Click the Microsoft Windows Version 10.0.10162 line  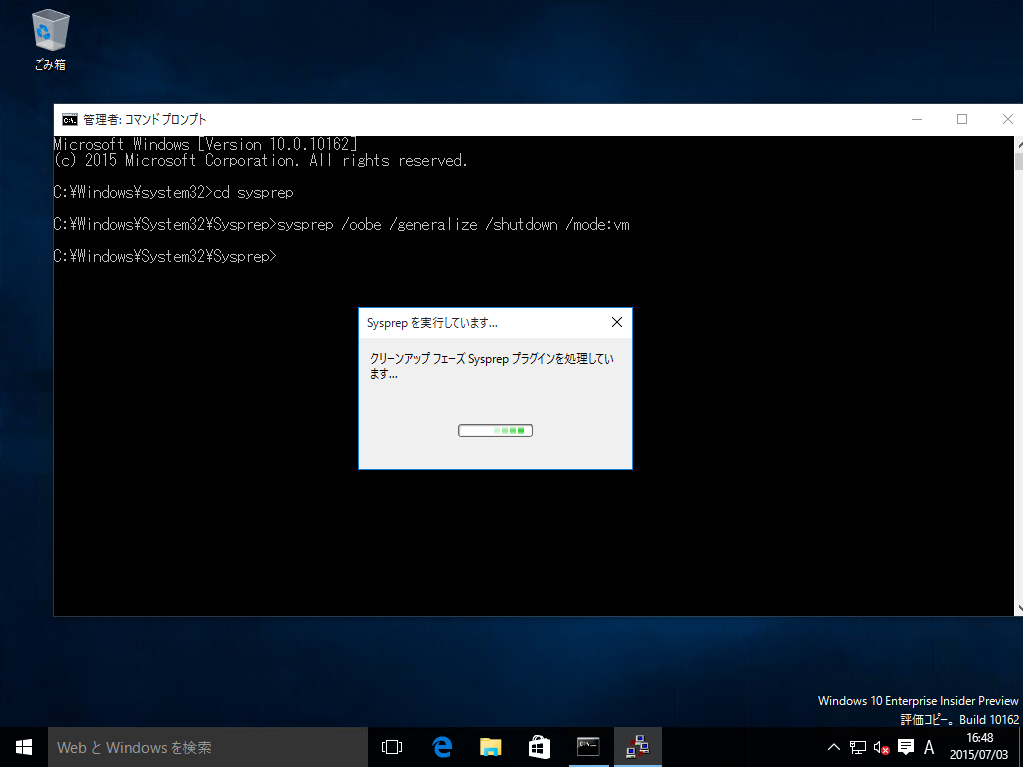coord(206,144)
